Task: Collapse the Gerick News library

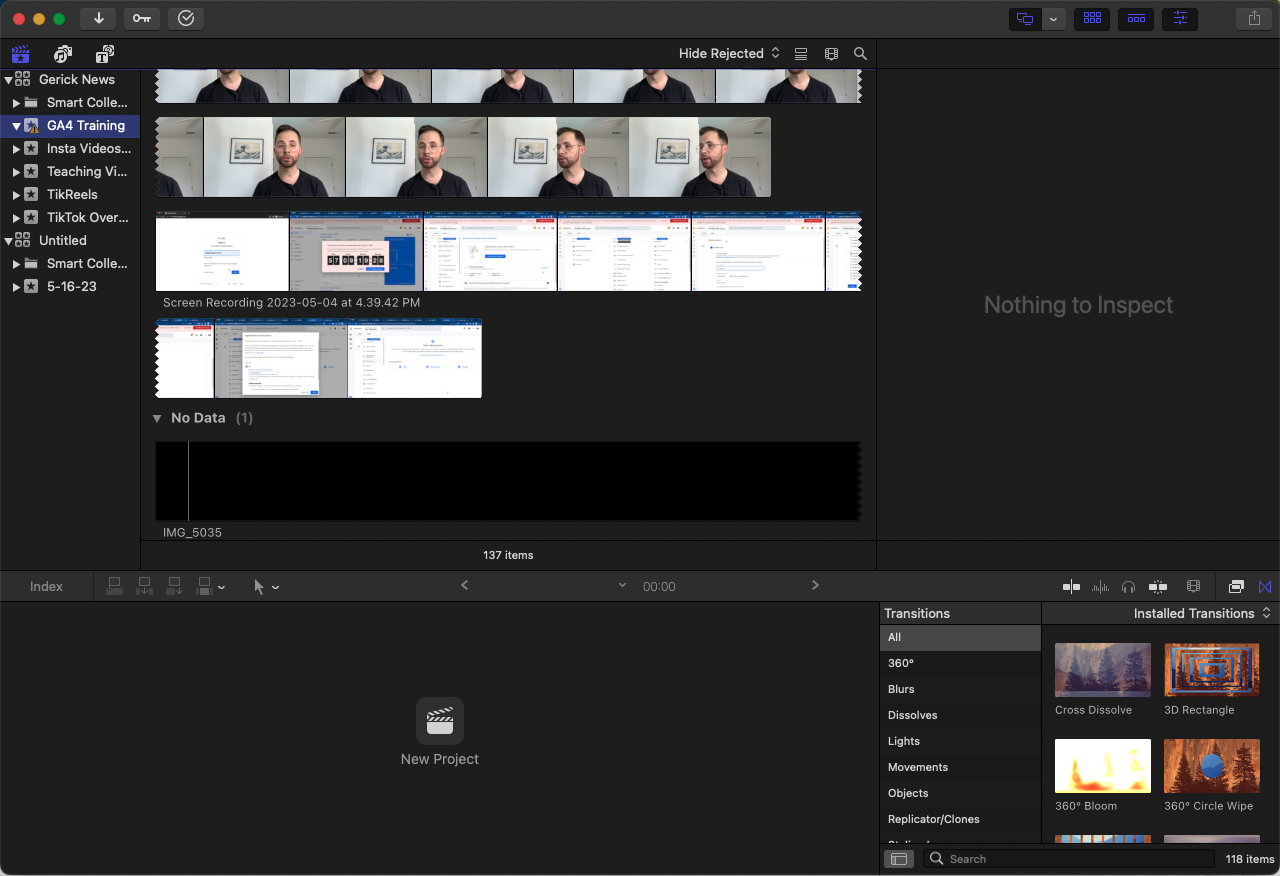Action: tap(8, 80)
